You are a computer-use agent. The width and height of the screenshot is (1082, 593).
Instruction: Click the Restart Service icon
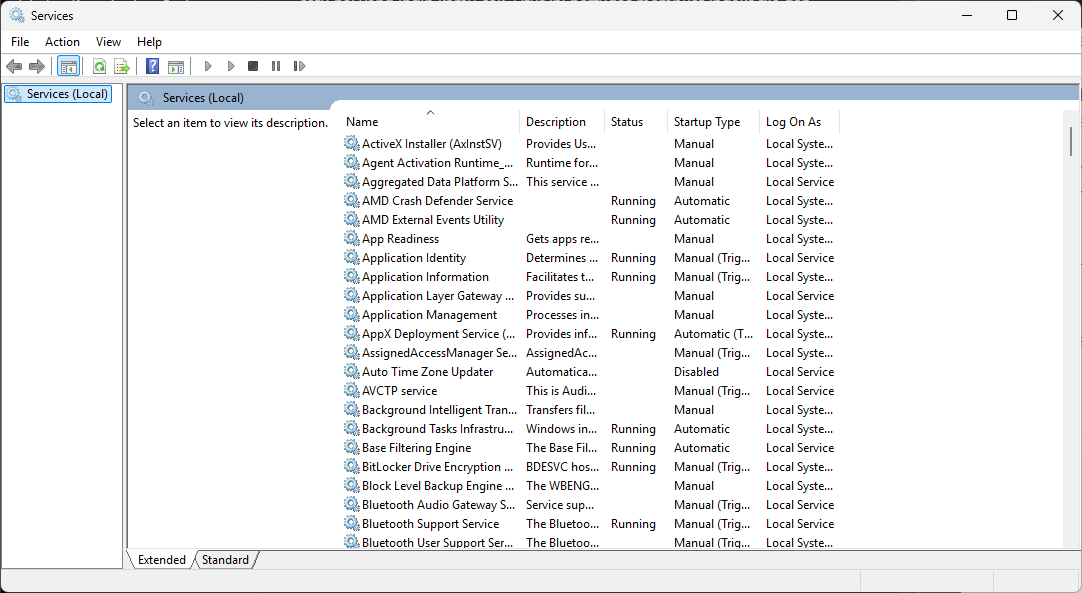click(299, 66)
